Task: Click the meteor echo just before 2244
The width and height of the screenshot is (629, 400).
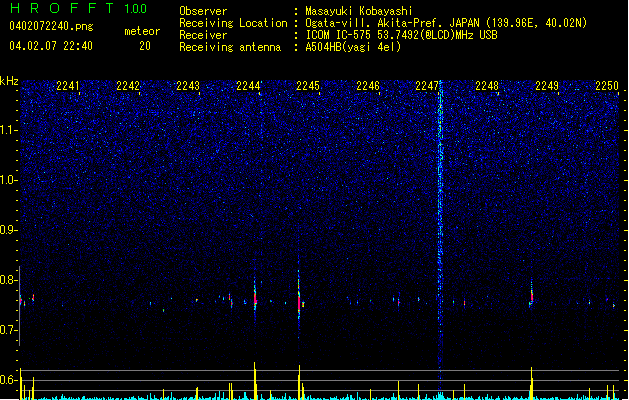Action: click(255, 297)
